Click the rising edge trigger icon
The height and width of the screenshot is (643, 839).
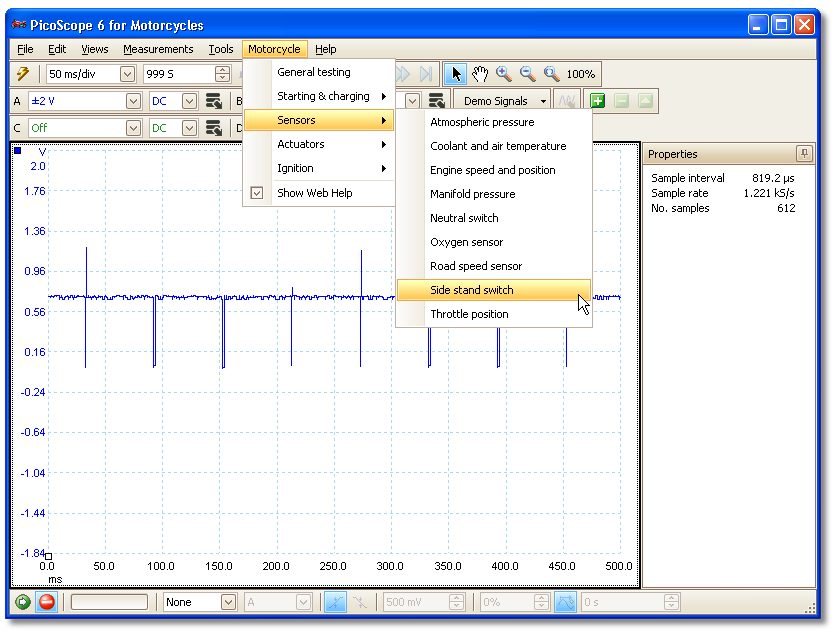(x=335, y=603)
